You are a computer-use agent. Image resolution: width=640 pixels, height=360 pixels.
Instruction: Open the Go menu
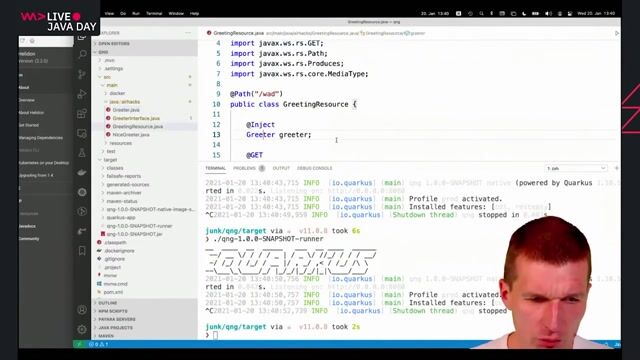(x=123, y=13)
